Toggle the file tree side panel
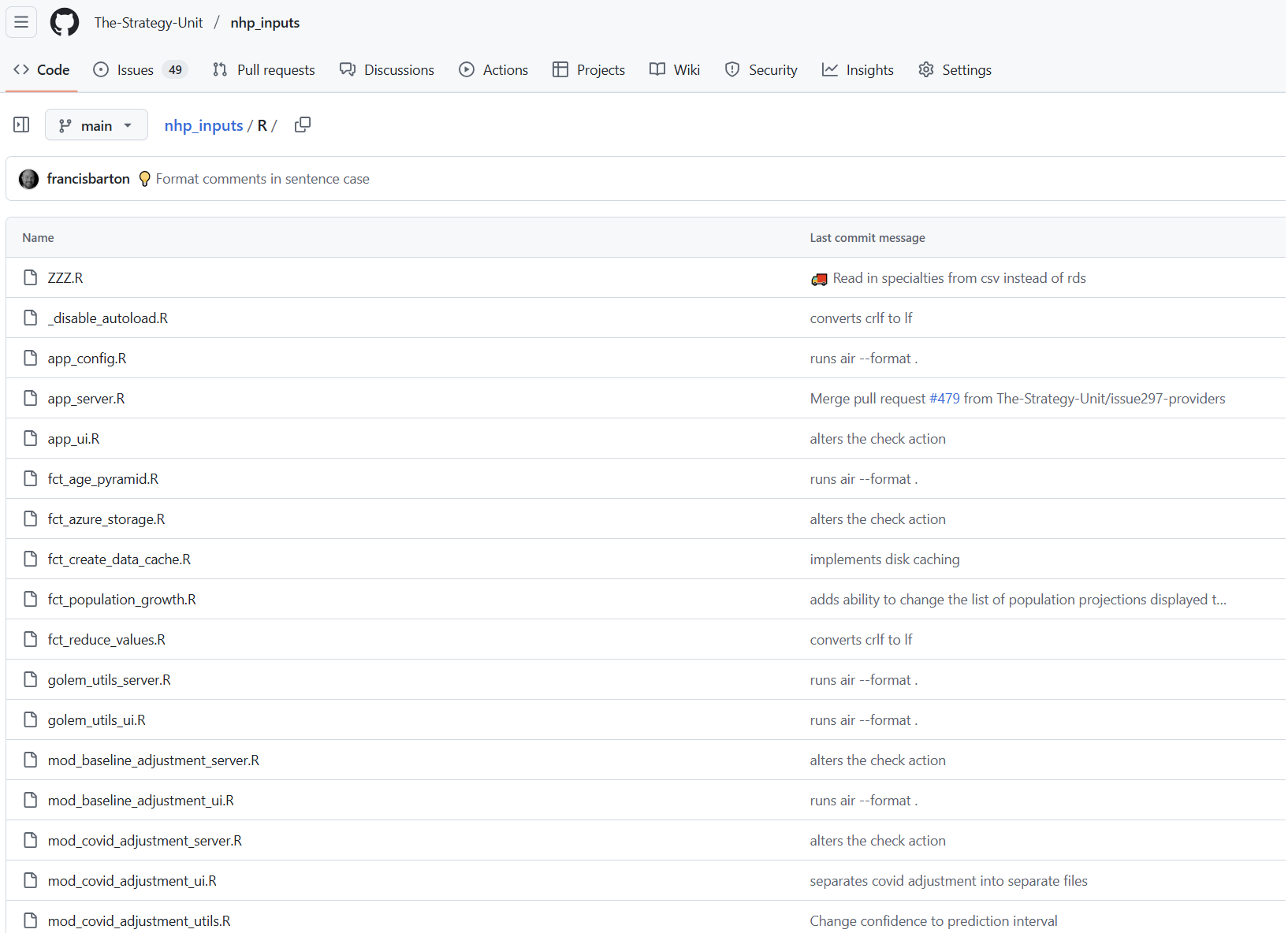The width and height of the screenshot is (1288, 933). point(21,125)
